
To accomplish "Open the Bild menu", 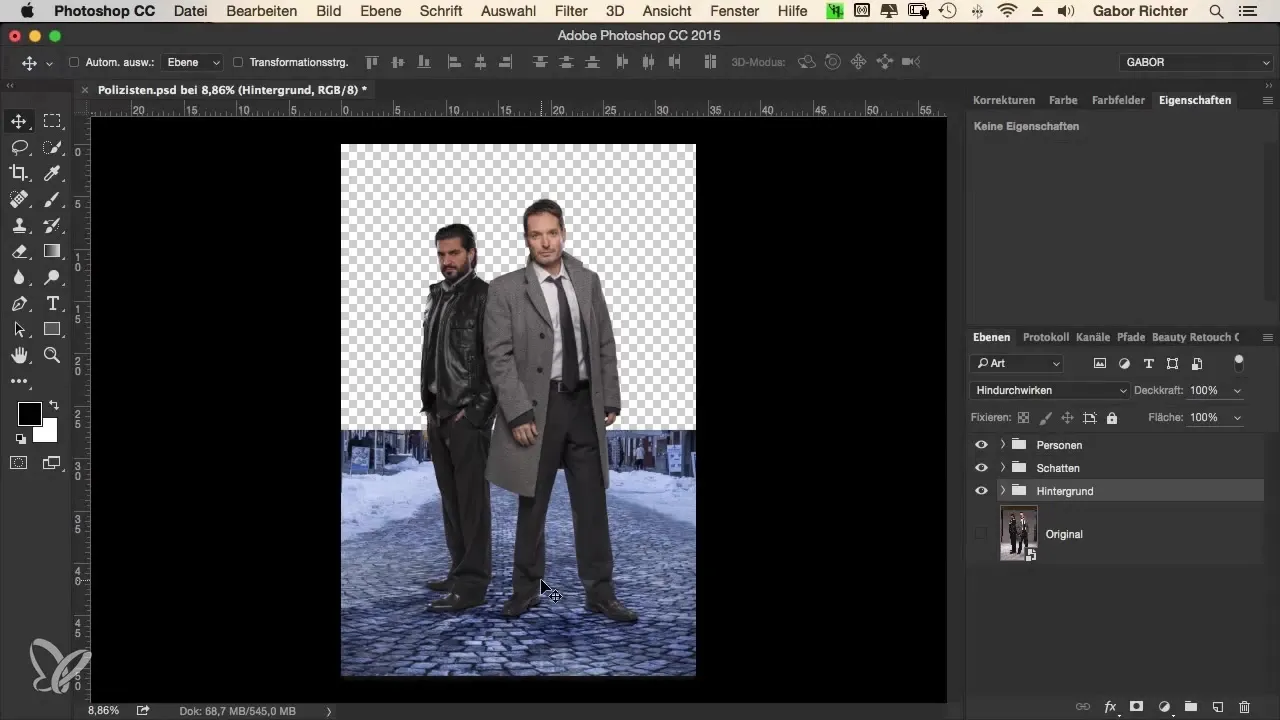I will coord(327,12).
